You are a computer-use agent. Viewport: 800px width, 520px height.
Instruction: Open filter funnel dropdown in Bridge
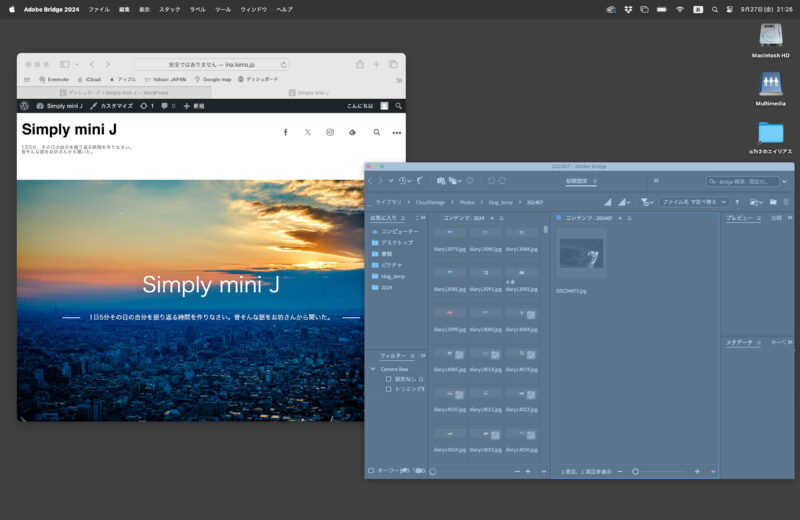pos(646,202)
